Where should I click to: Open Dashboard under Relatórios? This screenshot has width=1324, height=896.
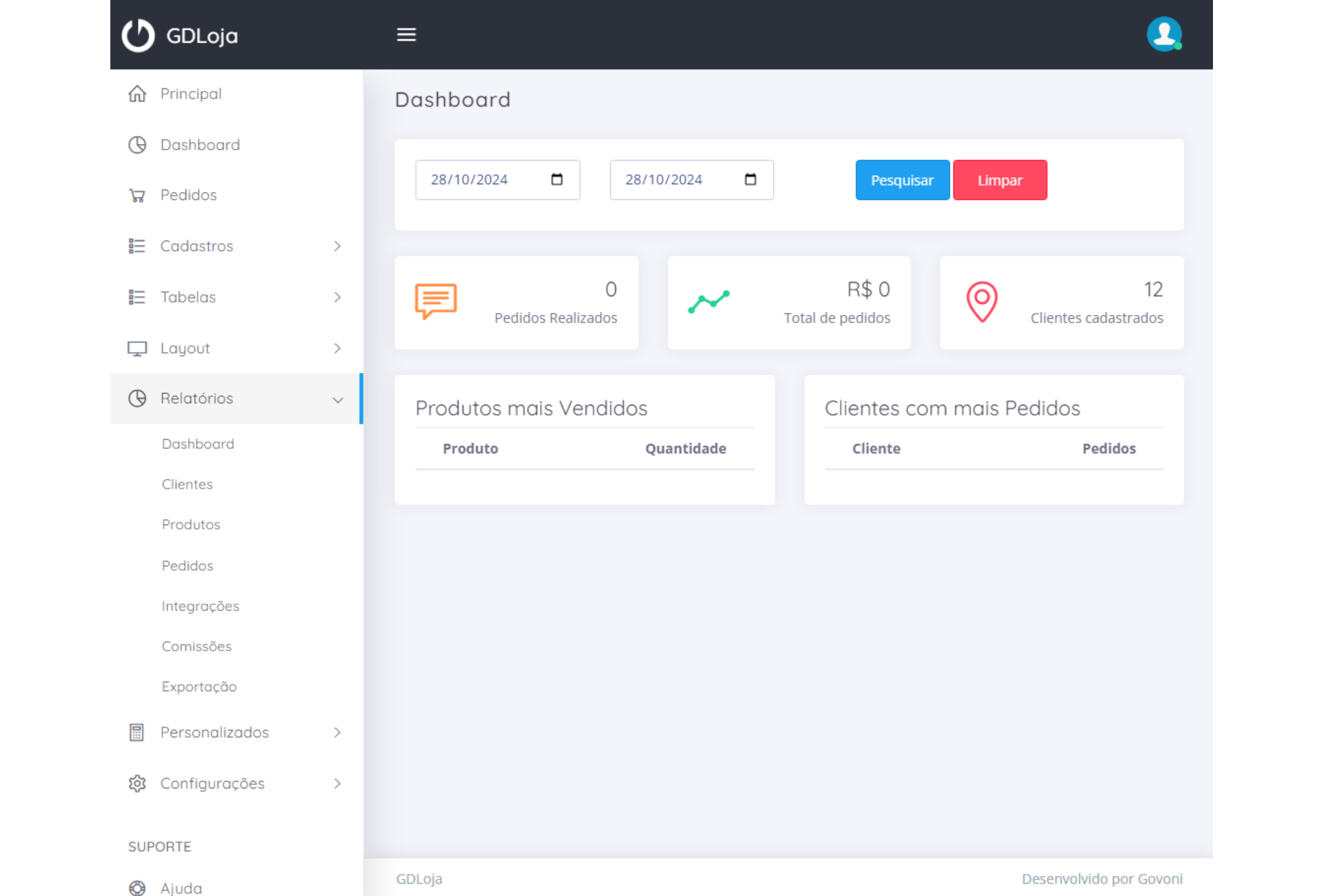(x=198, y=444)
